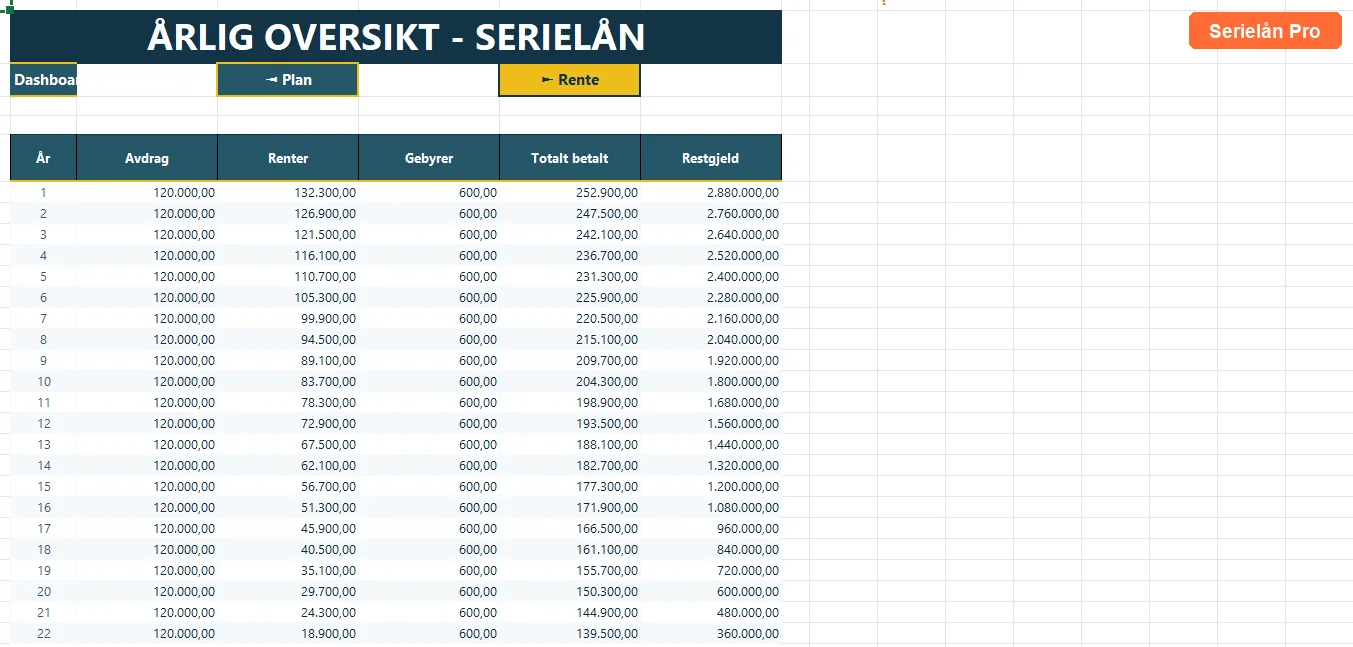This screenshot has height=647, width=1353.
Task: Select the Restgjeld column header
Action: [711, 158]
